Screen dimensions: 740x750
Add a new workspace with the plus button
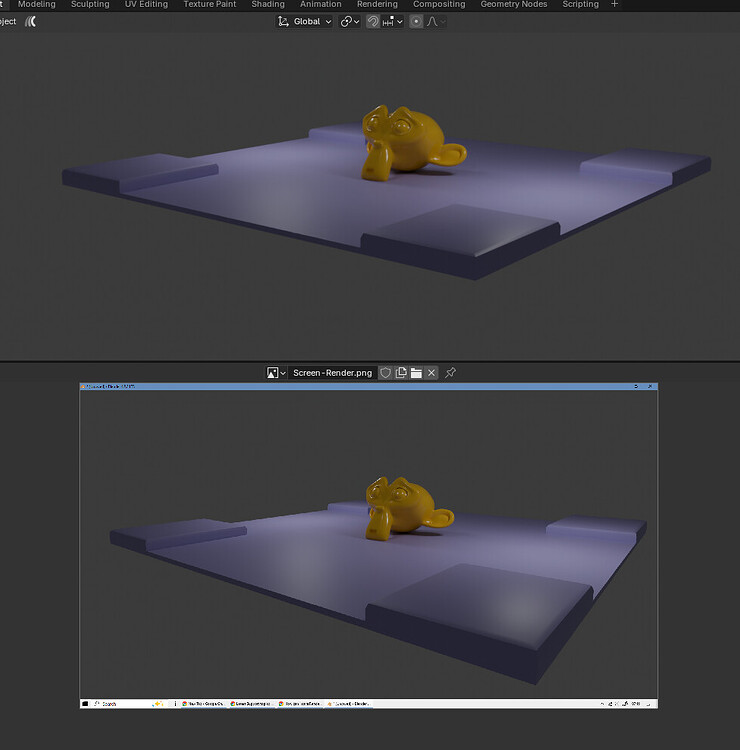[x=615, y=4]
